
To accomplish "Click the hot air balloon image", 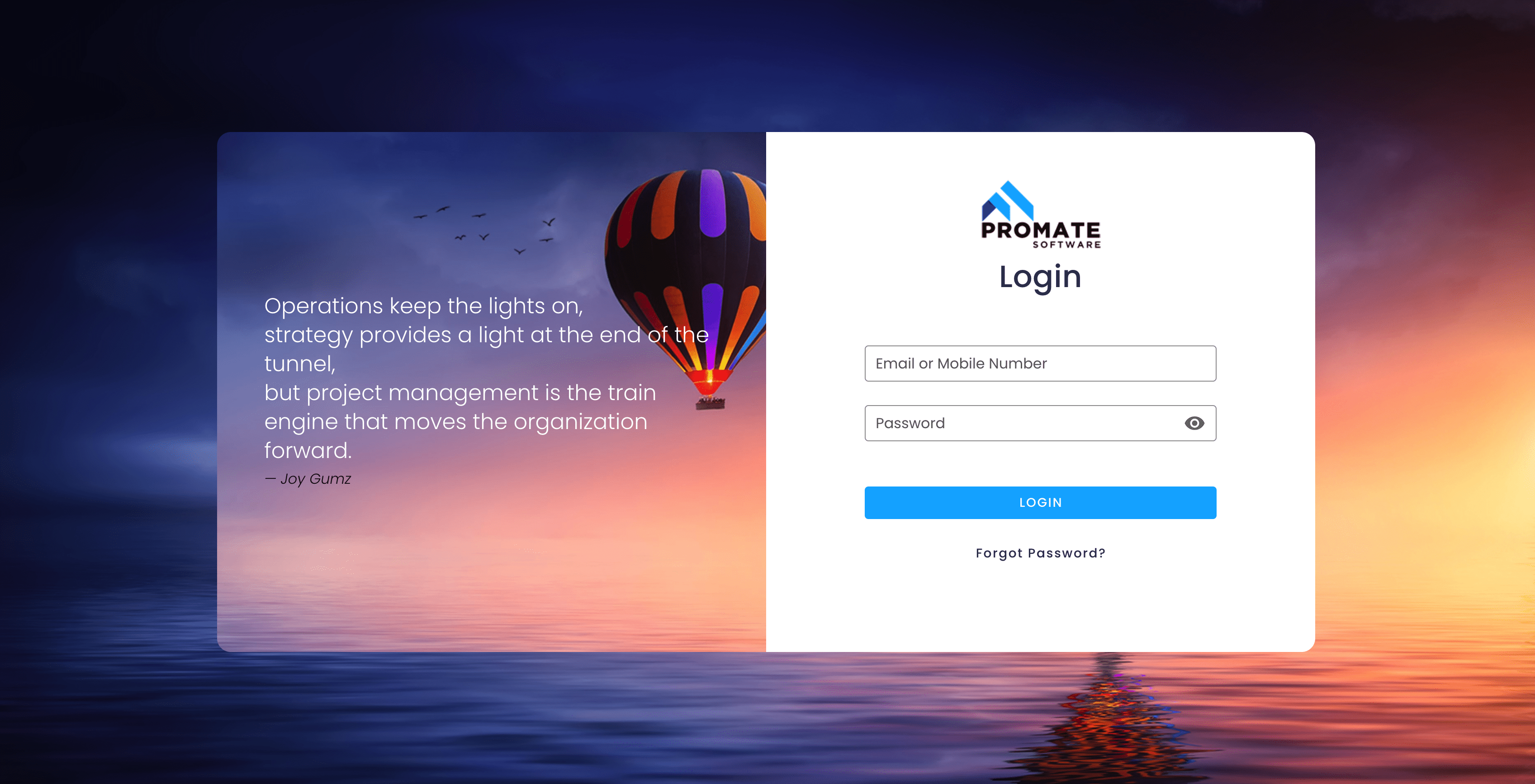I will pos(685,268).
